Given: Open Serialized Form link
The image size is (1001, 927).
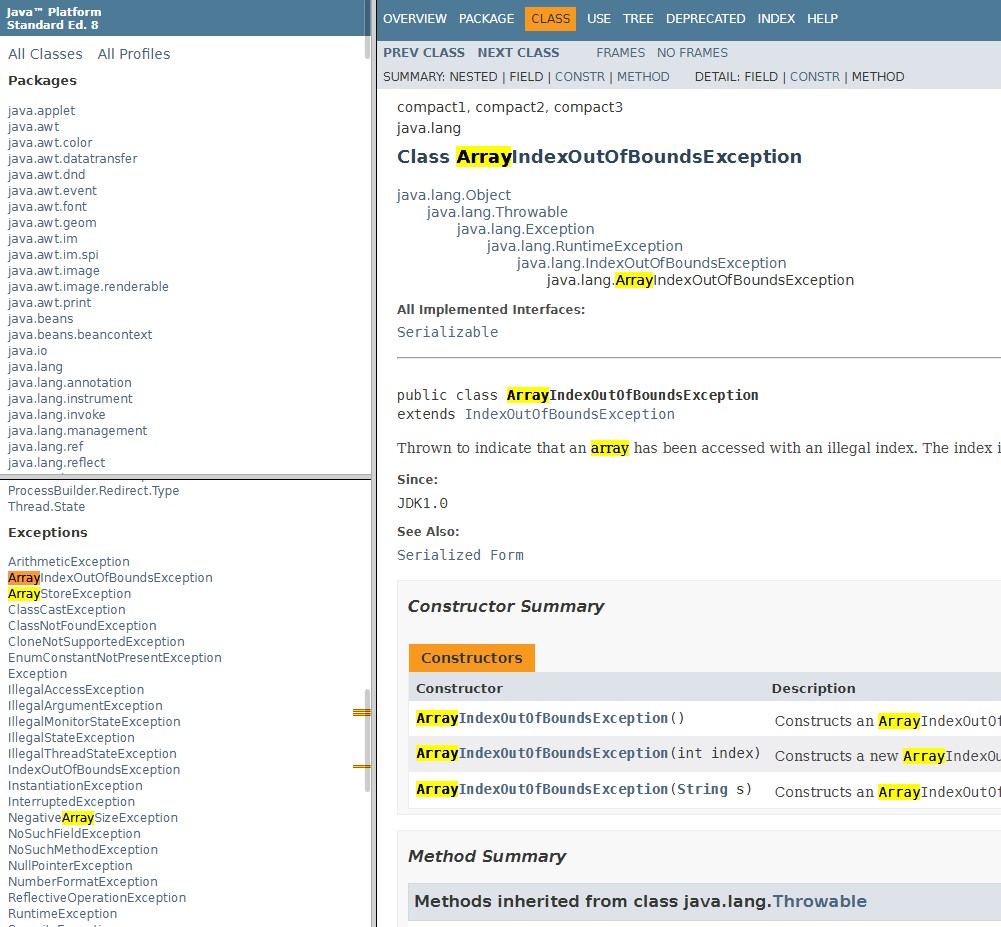Looking at the screenshot, I should [460, 555].
